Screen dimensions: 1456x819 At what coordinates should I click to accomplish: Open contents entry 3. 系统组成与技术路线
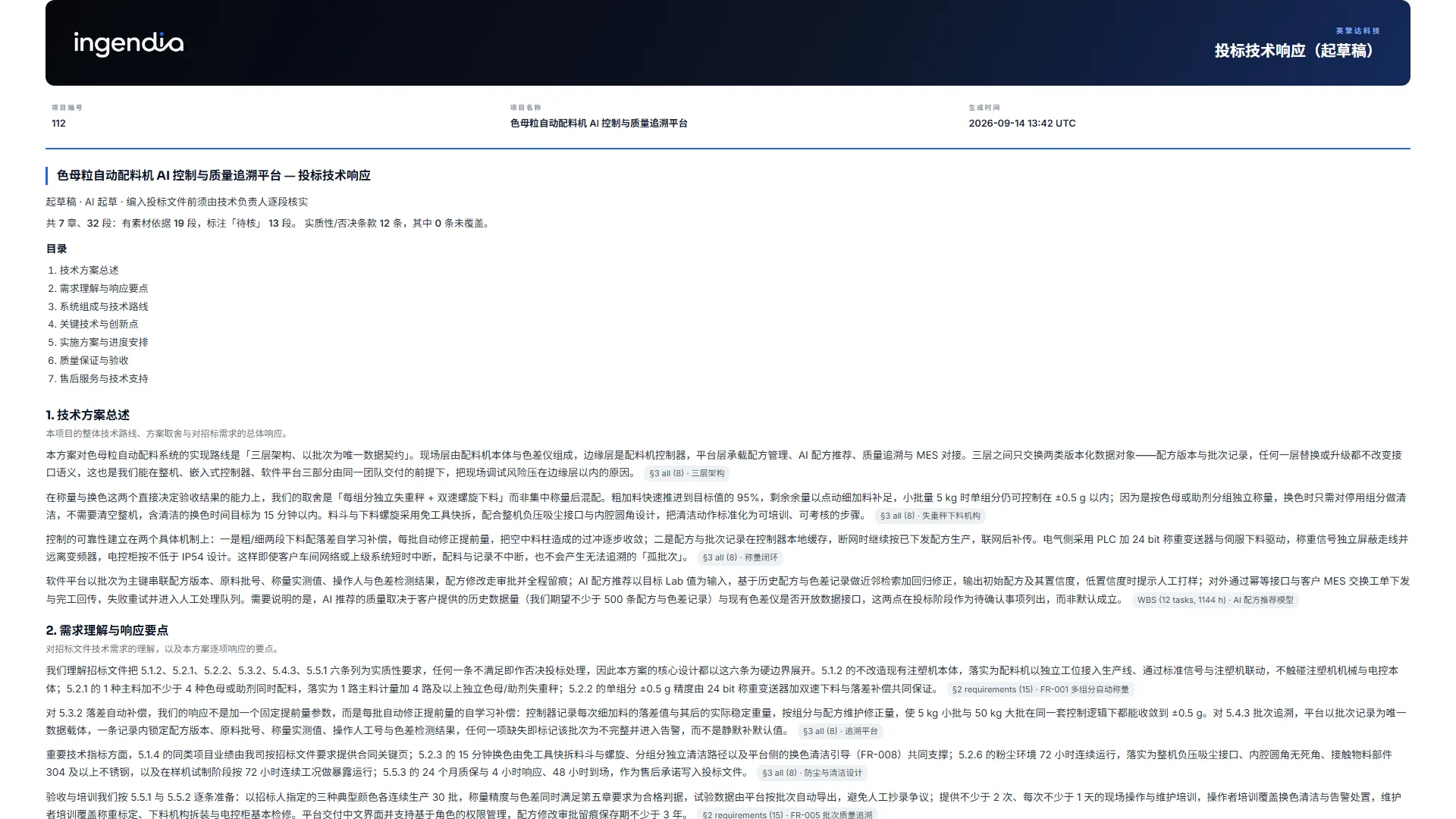click(98, 306)
